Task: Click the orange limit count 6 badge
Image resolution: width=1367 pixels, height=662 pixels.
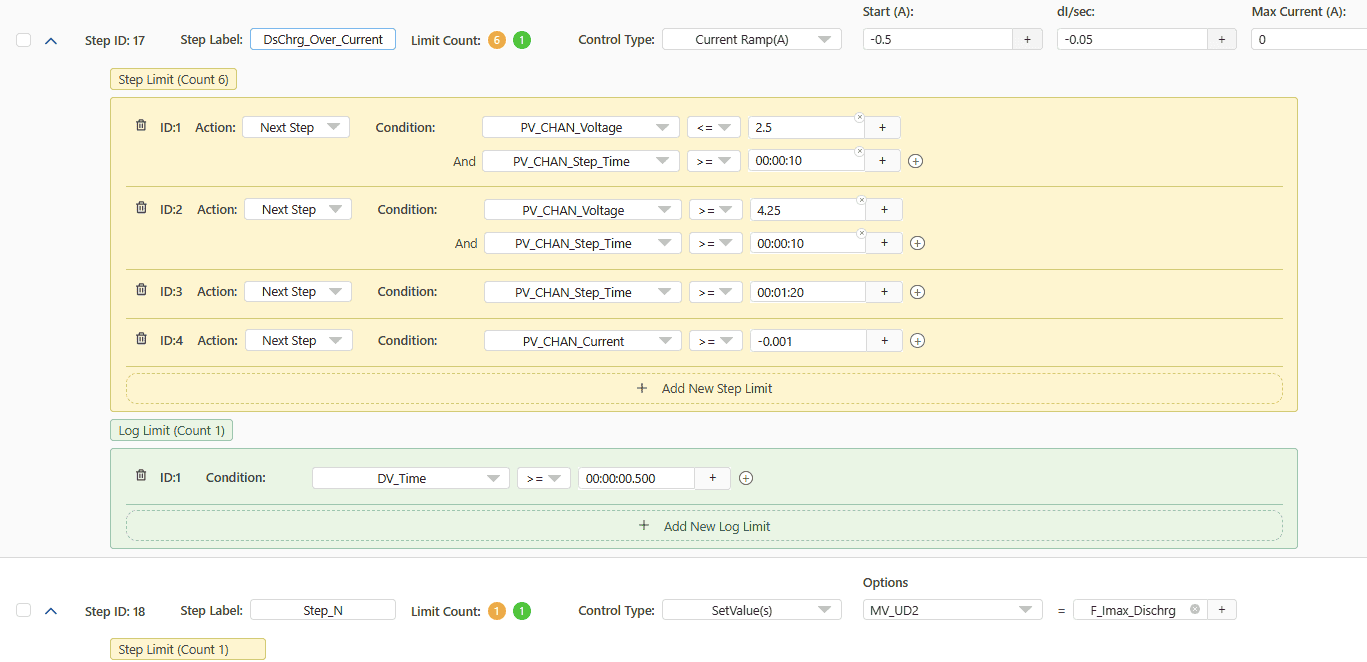Action: [497, 40]
